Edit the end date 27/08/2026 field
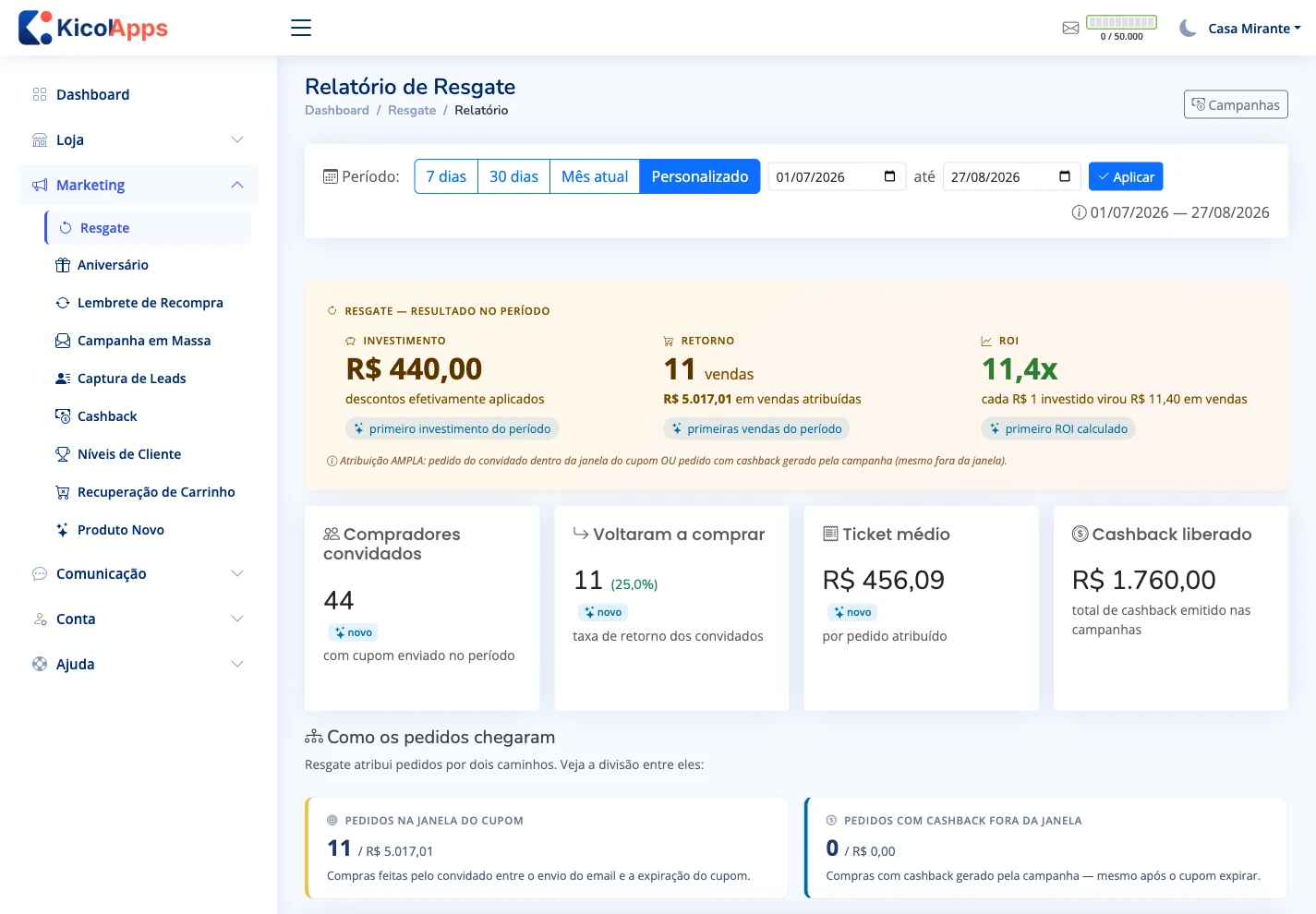 tap(1011, 176)
